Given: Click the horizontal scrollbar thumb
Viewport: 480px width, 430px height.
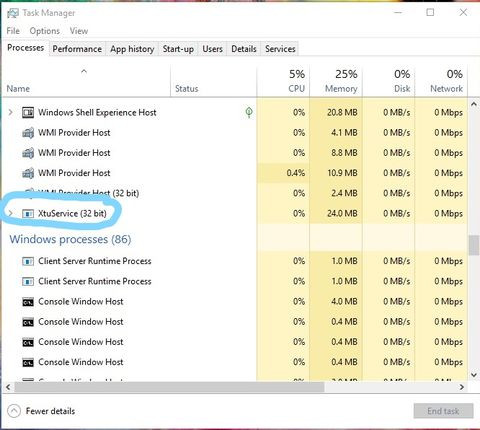Looking at the screenshot, I should click(169, 387).
